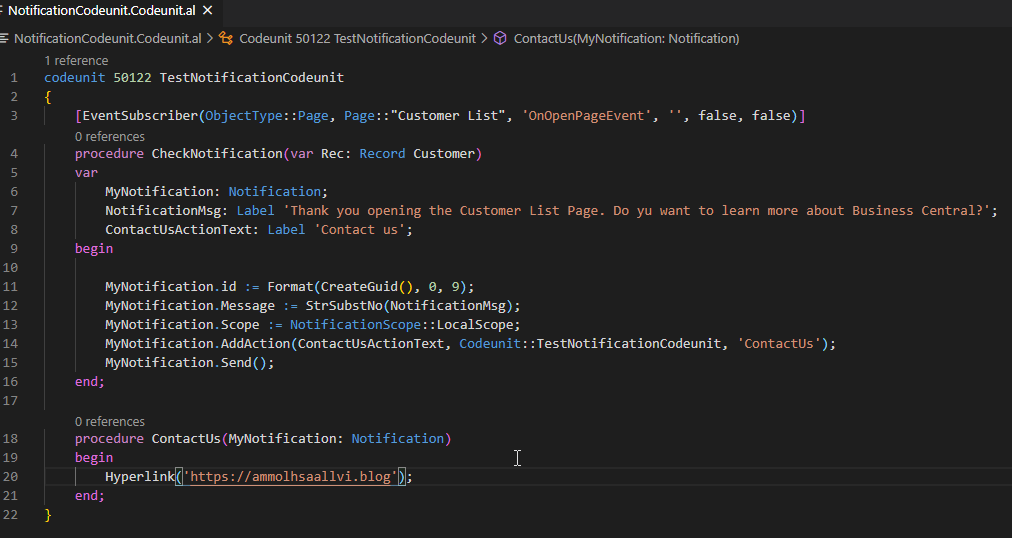
Task: Close the NotificationCodeunit.Codeunit.al tab
Action: 207,10
